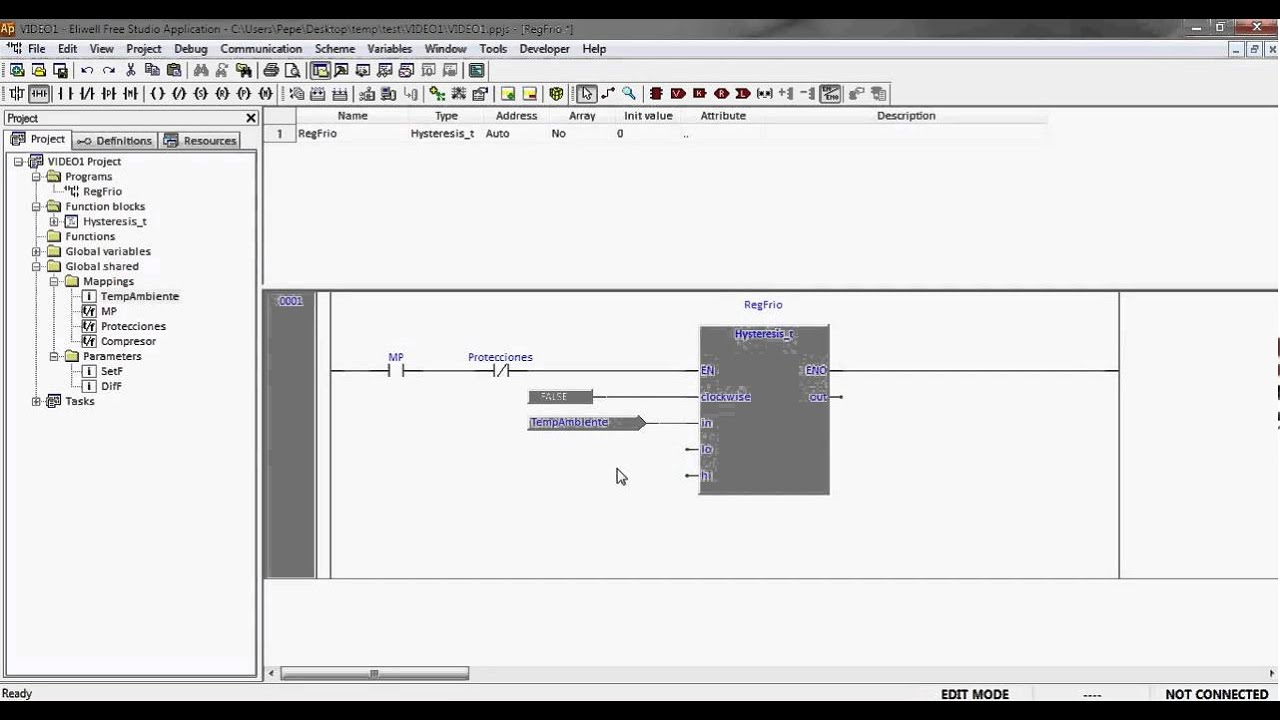The width and height of the screenshot is (1280, 720).
Task: Toggle the Project workspace panel icon
Action: 320,70
